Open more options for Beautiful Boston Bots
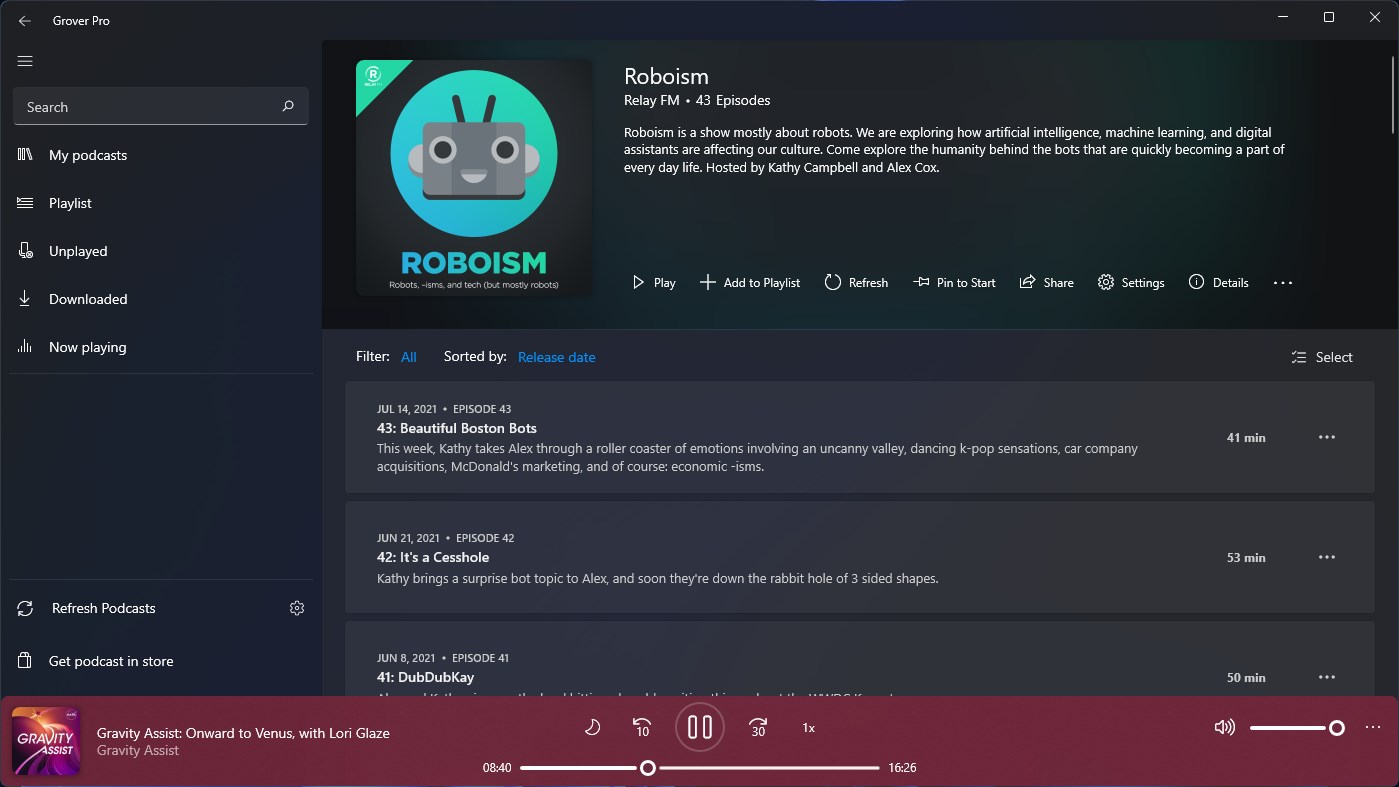Viewport: 1399px width, 787px height. pos(1327,437)
